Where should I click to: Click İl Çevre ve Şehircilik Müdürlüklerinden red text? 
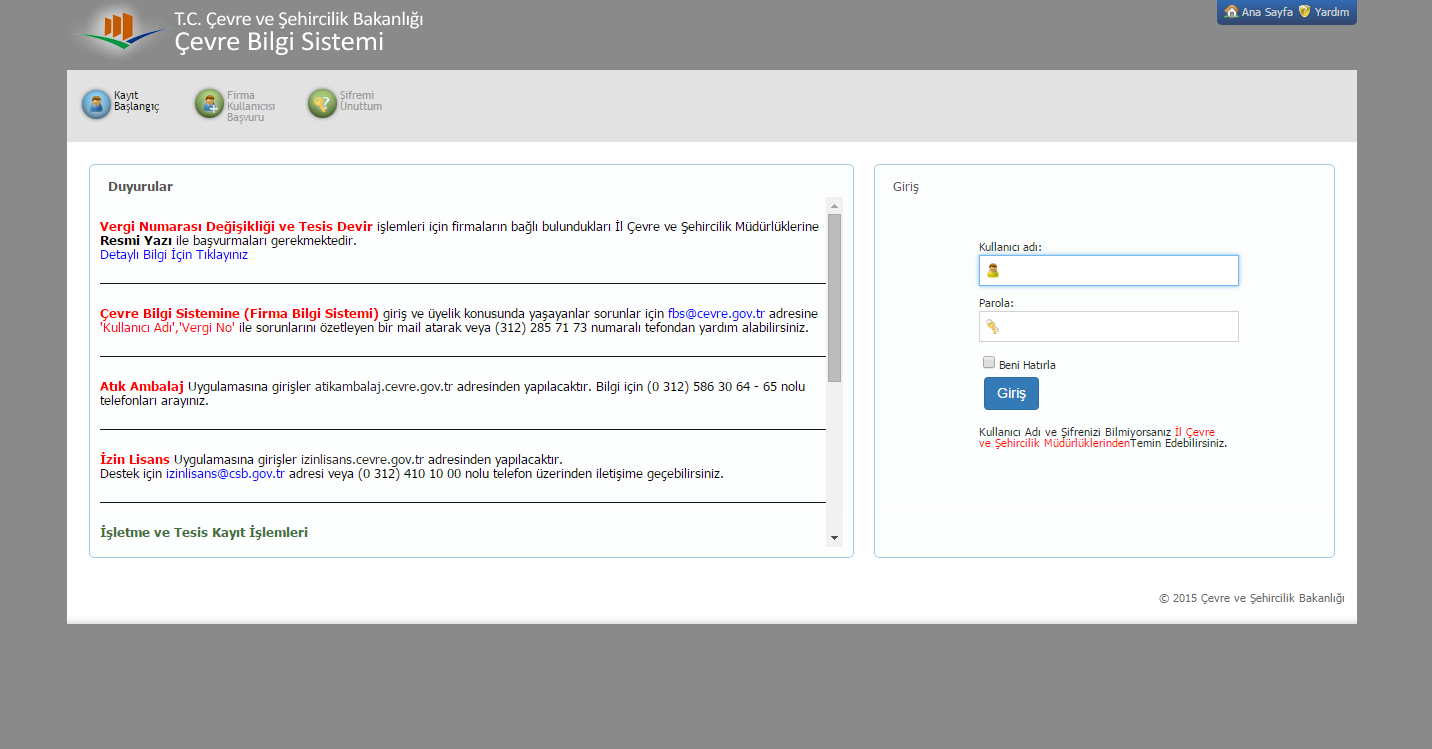[x=1096, y=437]
